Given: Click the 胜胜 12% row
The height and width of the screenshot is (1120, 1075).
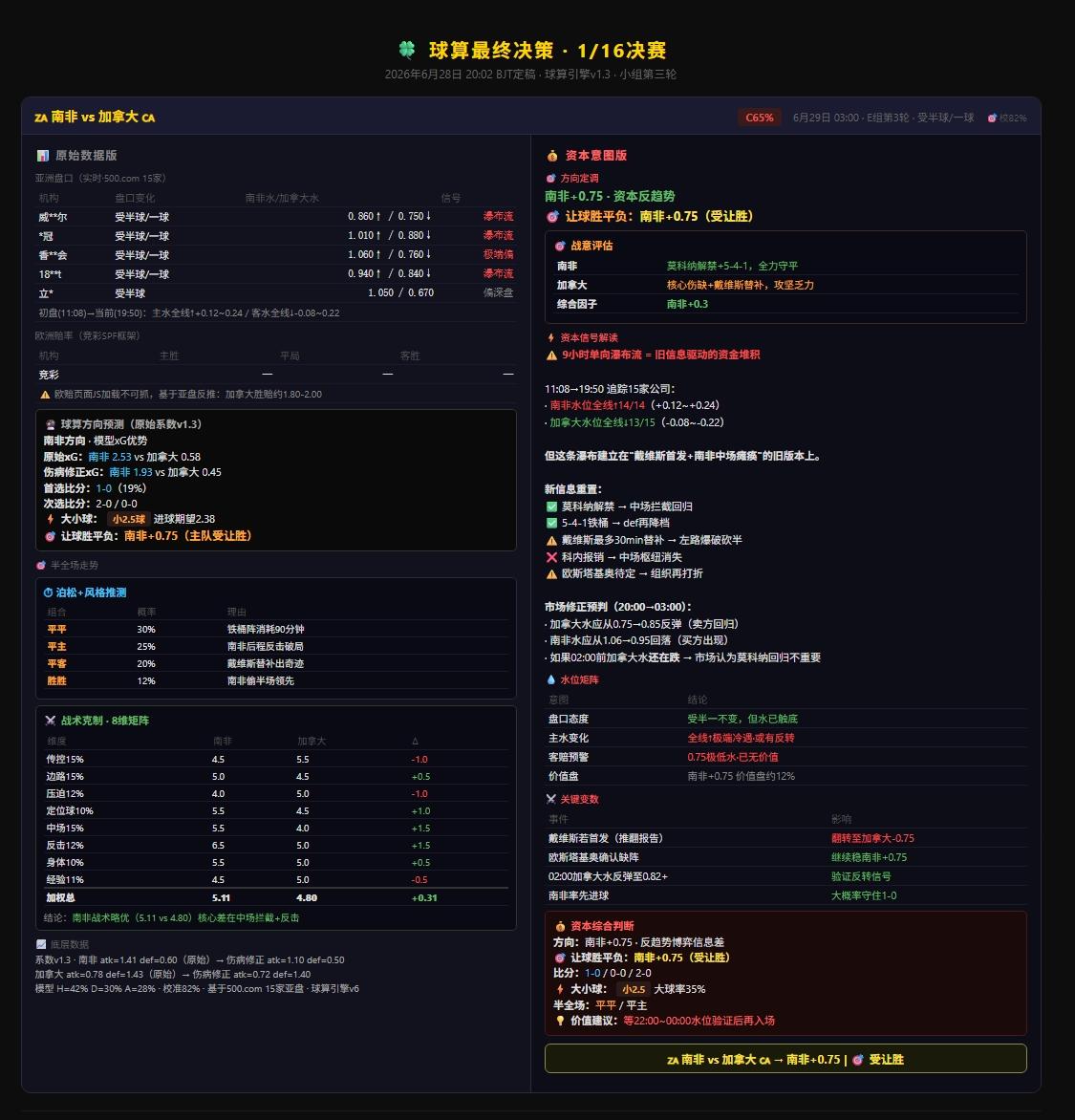Looking at the screenshot, I should pyautogui.click(x=276, y=680).
